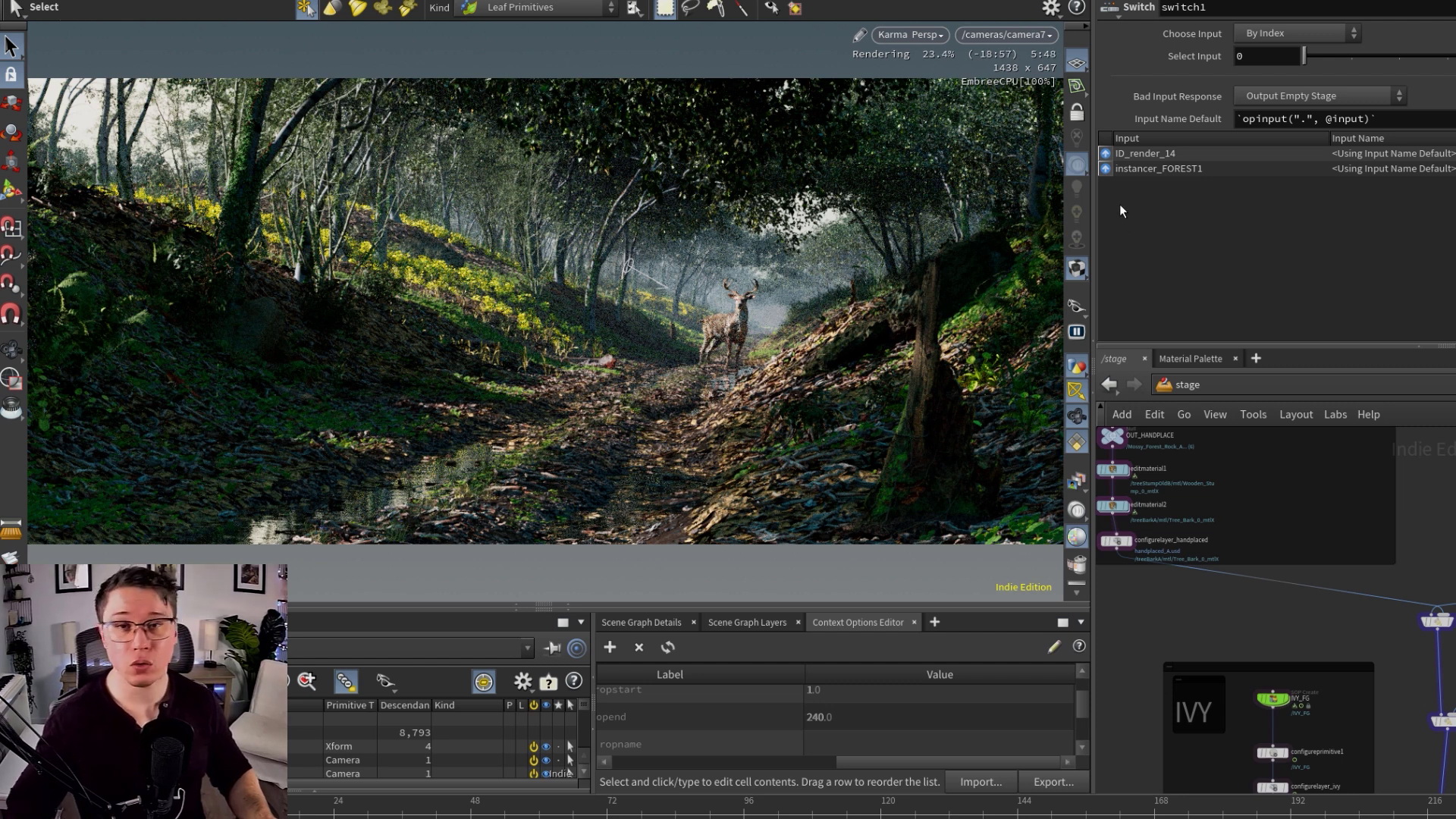Viewport: 1456px width, 819px height.
Task: Add a new context option row
Action: (x=610, y=647)
